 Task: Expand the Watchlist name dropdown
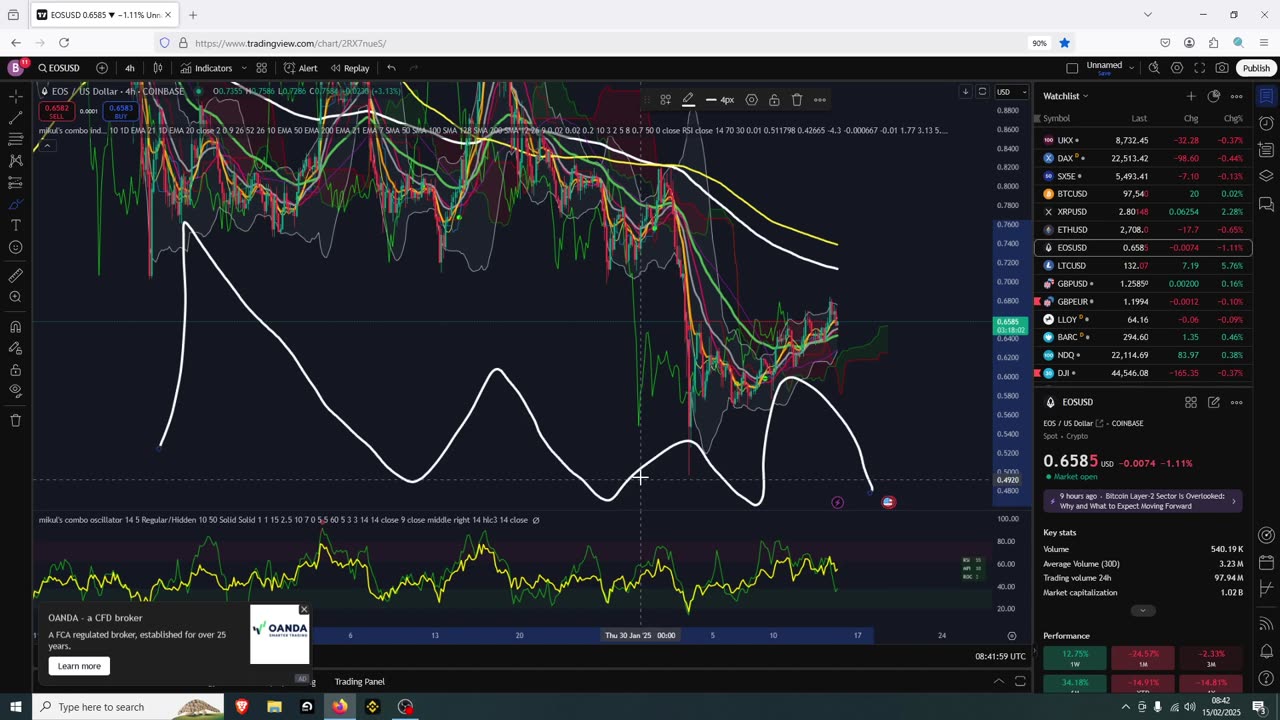click(x=1065, y=96)
